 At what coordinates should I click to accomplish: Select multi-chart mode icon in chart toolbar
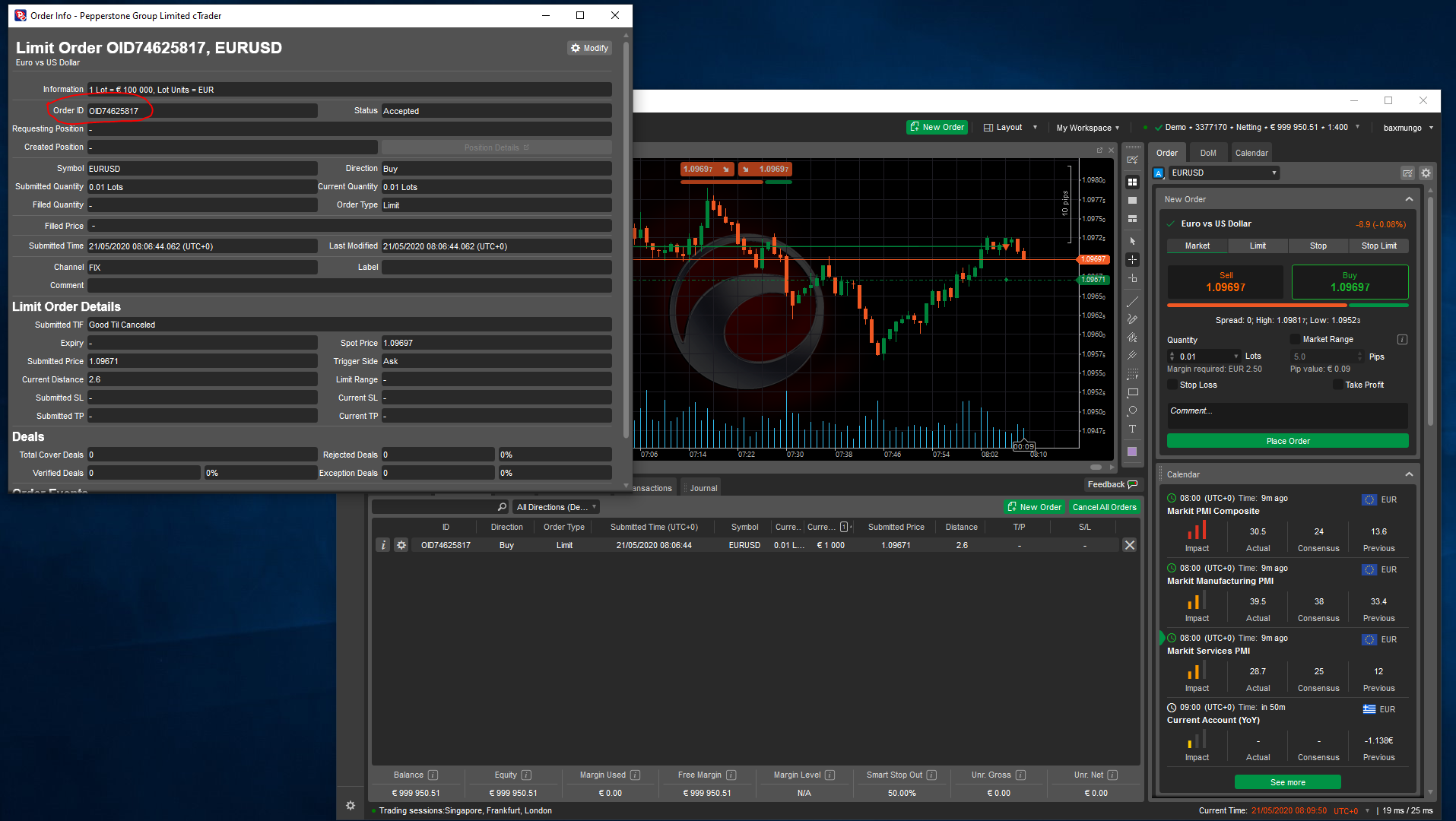(1132, 182)
